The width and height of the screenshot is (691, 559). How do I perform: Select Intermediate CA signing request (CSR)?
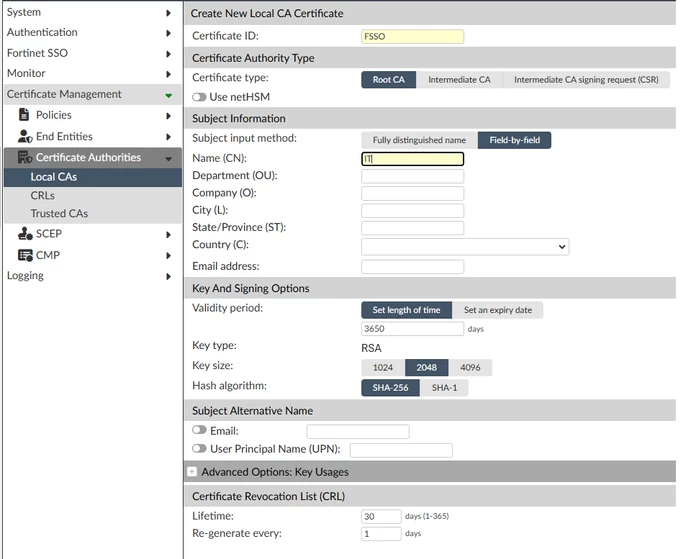coord(586,80)
